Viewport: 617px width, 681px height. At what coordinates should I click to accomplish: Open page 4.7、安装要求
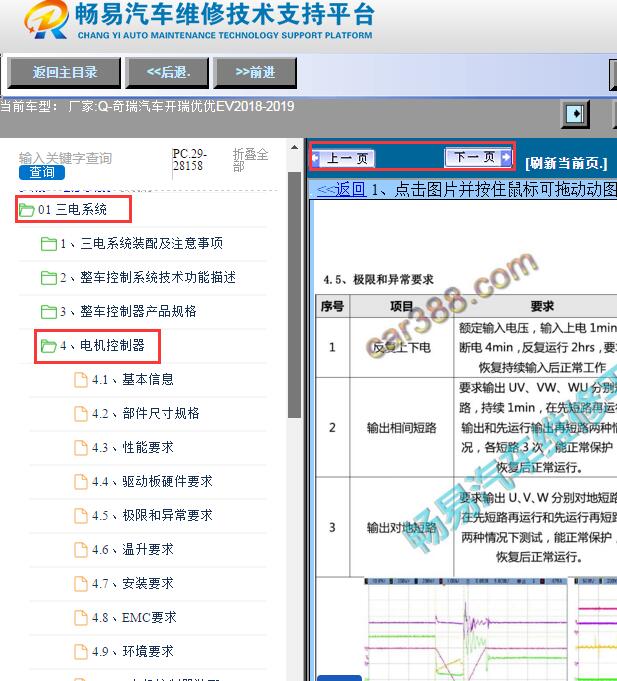133,583
